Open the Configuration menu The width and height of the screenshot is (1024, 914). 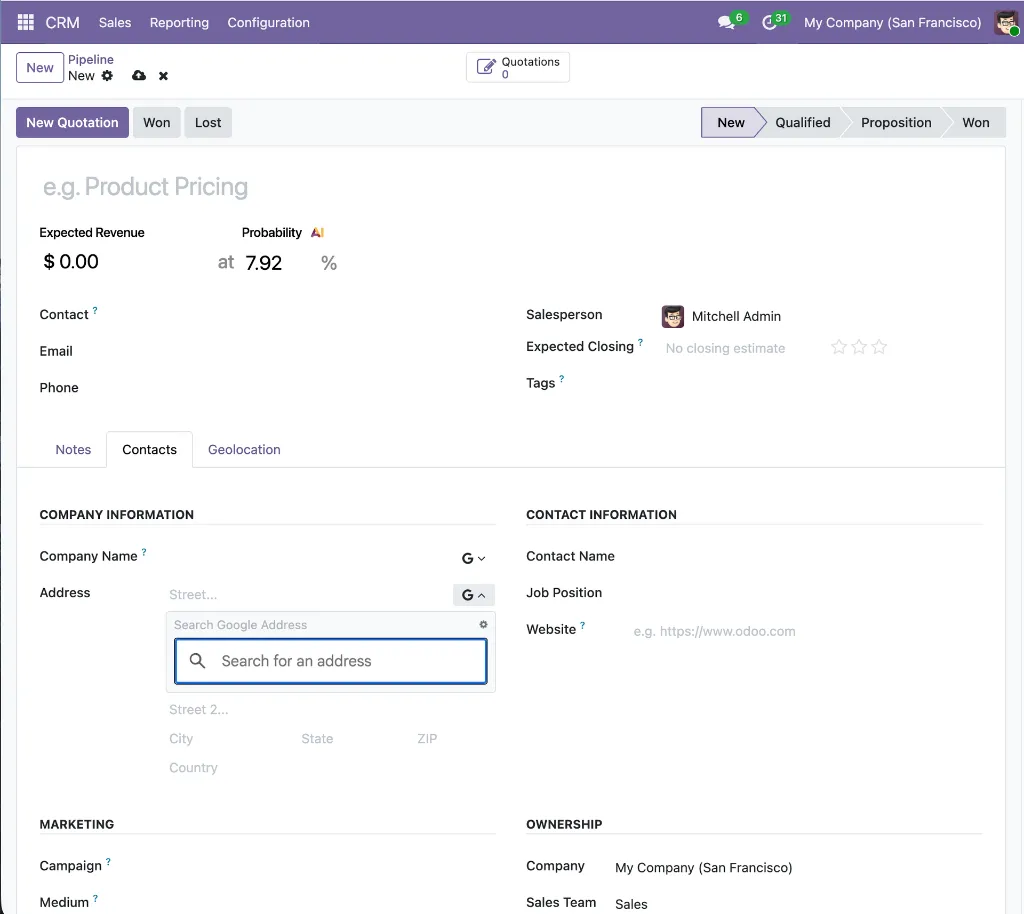point(268,22)
